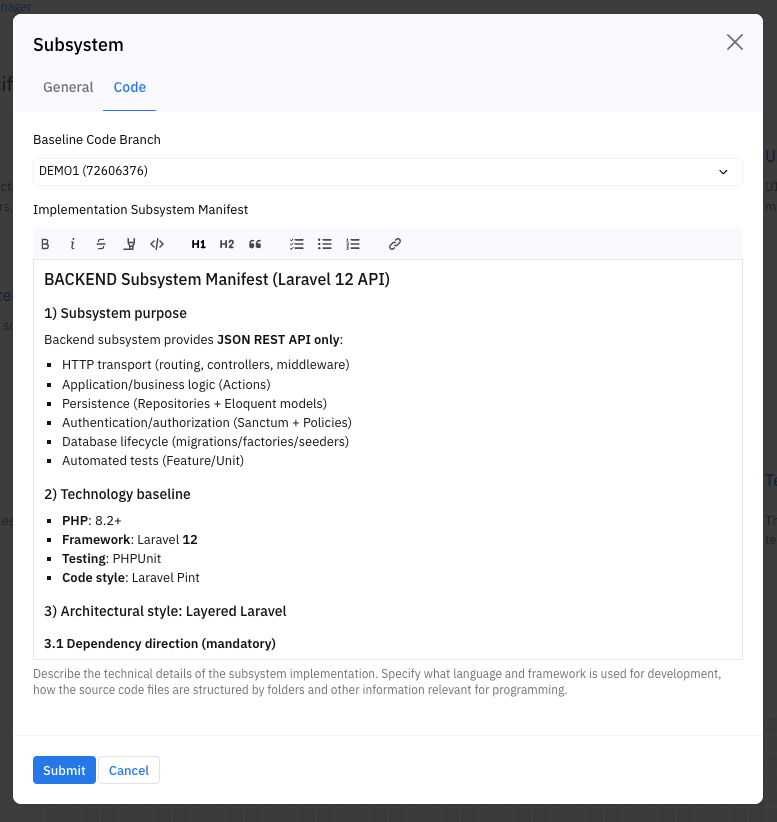
Task: Select the Code tab
Action: point(130,87)
